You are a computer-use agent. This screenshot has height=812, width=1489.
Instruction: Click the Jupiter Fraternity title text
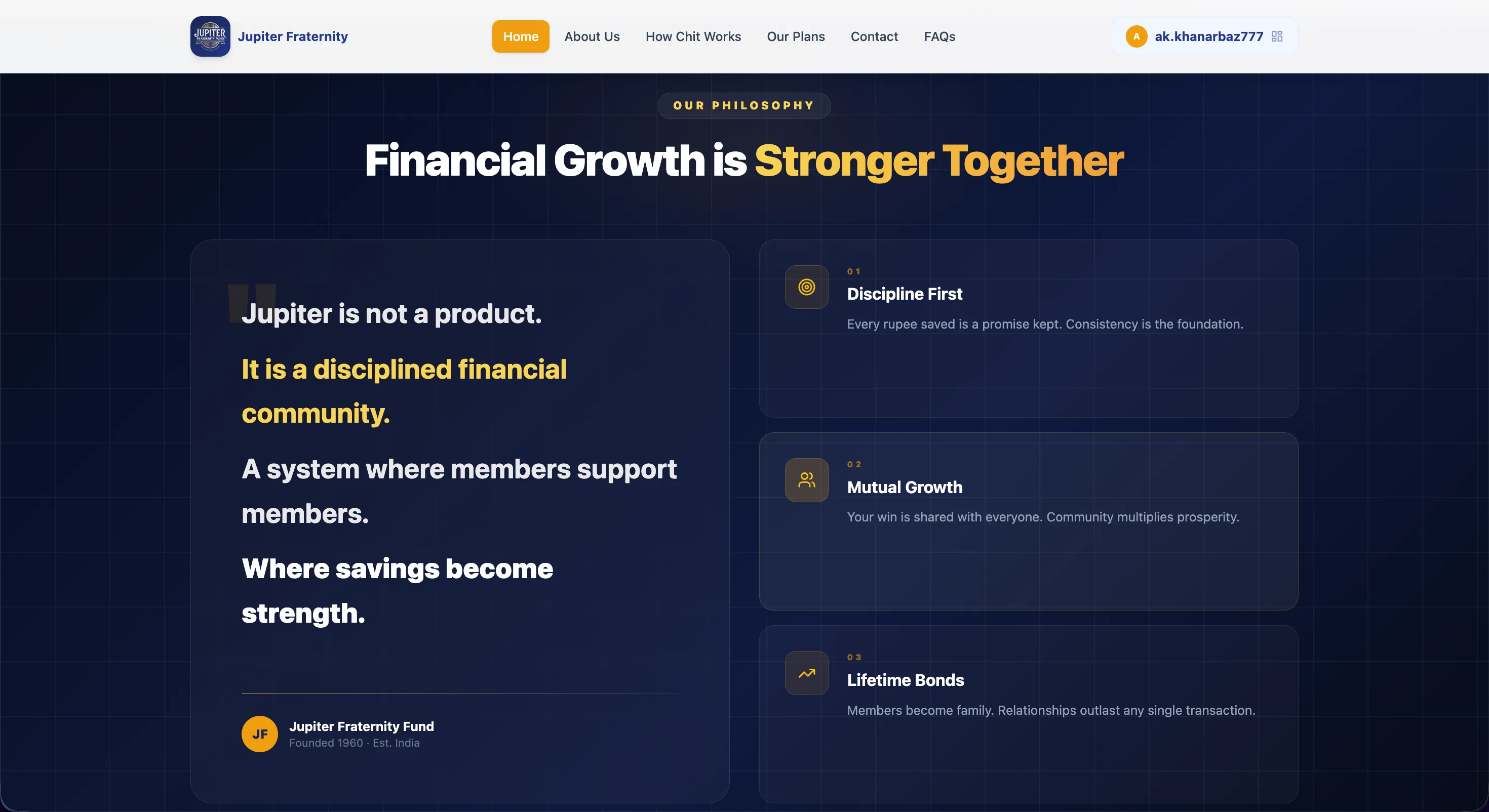pyautogui.click(x=293, y=36)
